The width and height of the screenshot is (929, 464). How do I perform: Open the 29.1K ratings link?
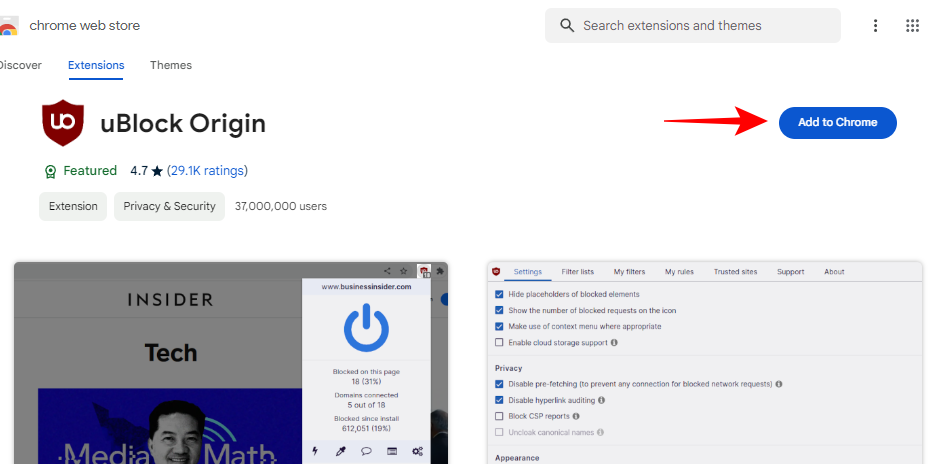pyautogui.click(x=207, y=171)
